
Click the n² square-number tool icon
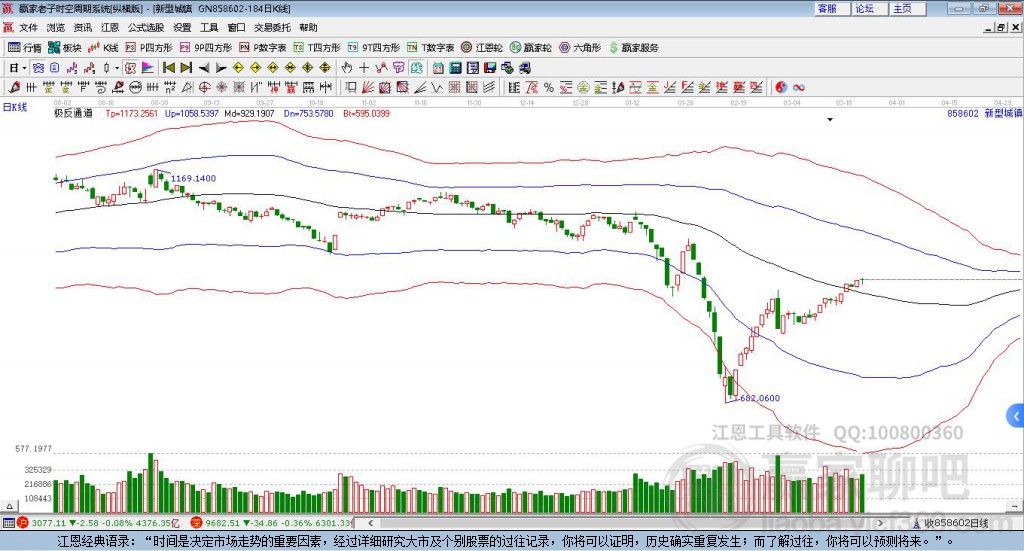pyautogui.click(x=170, y=87)
